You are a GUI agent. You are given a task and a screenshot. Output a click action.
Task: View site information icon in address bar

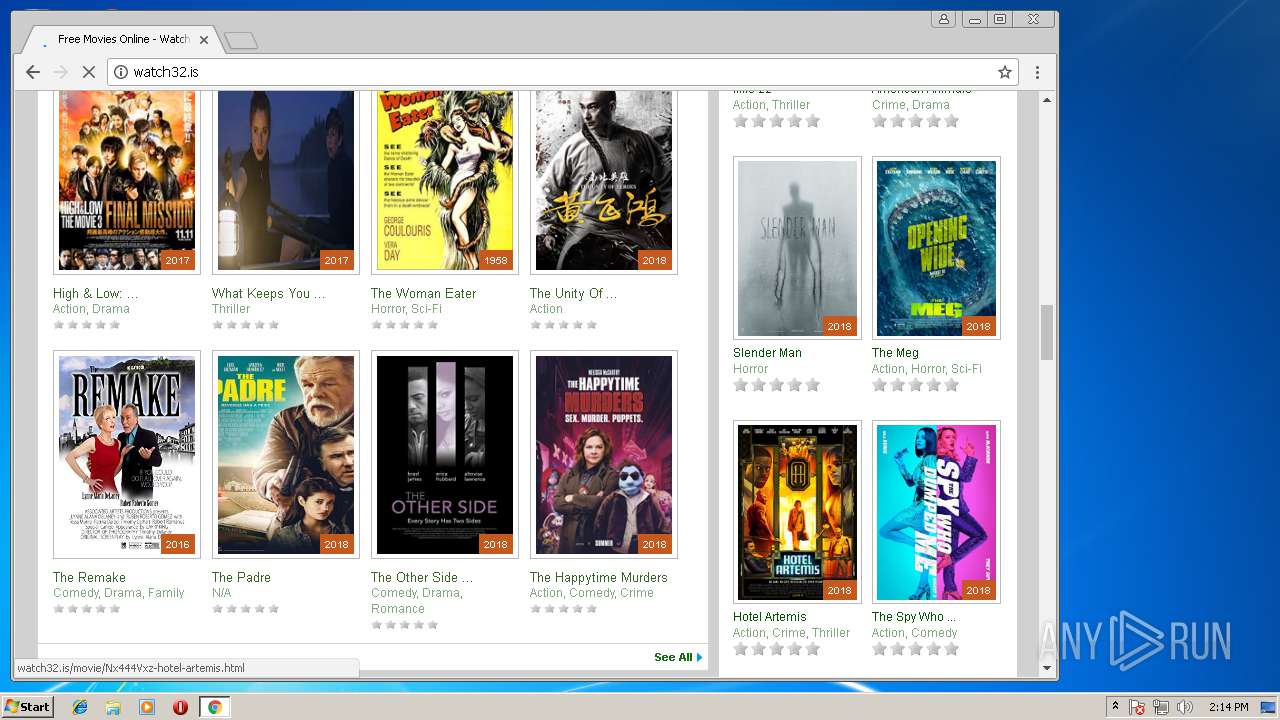(x=121, y=72)
